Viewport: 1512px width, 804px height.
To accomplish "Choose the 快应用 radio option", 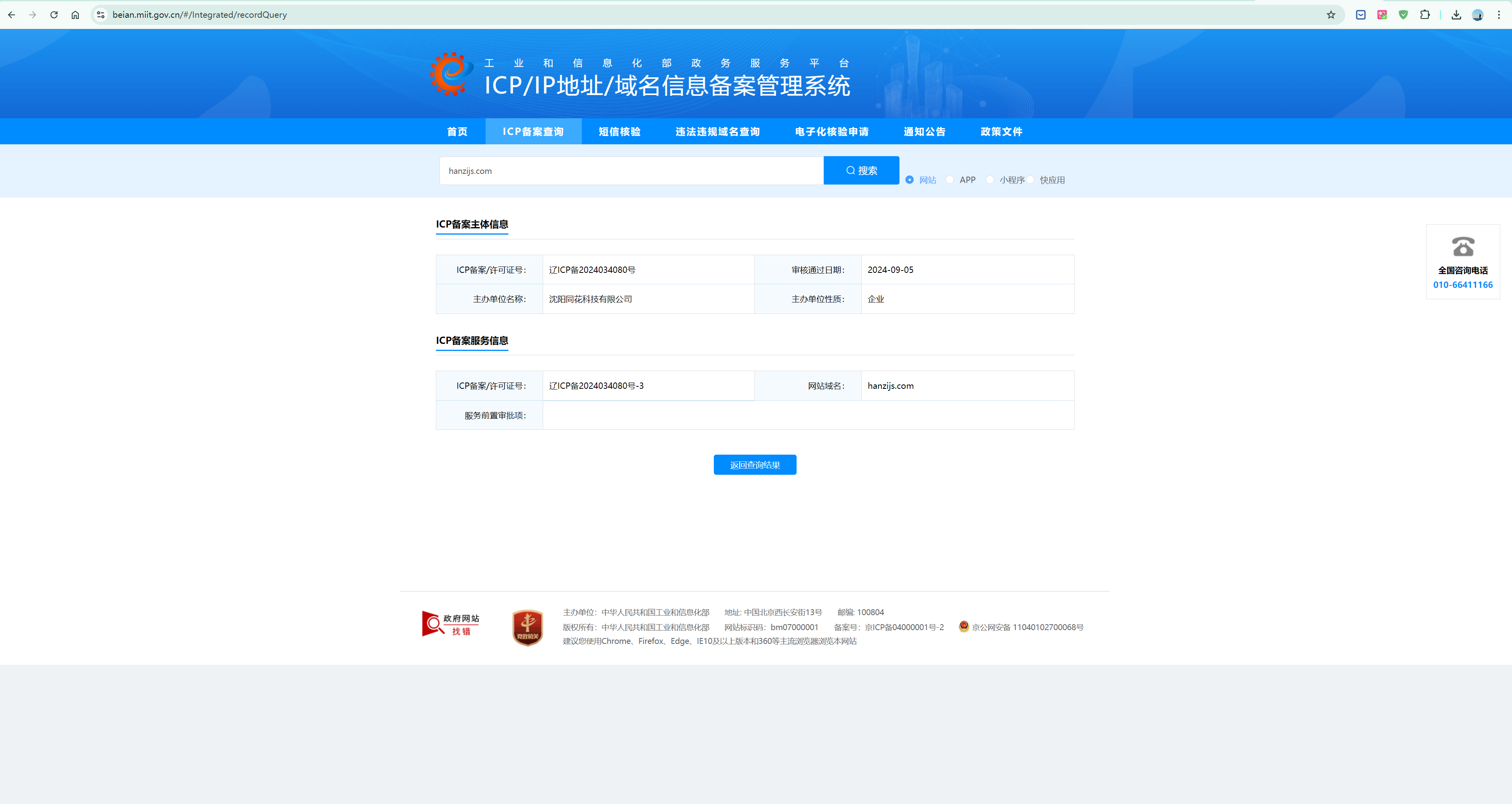I will [1031, 180].
